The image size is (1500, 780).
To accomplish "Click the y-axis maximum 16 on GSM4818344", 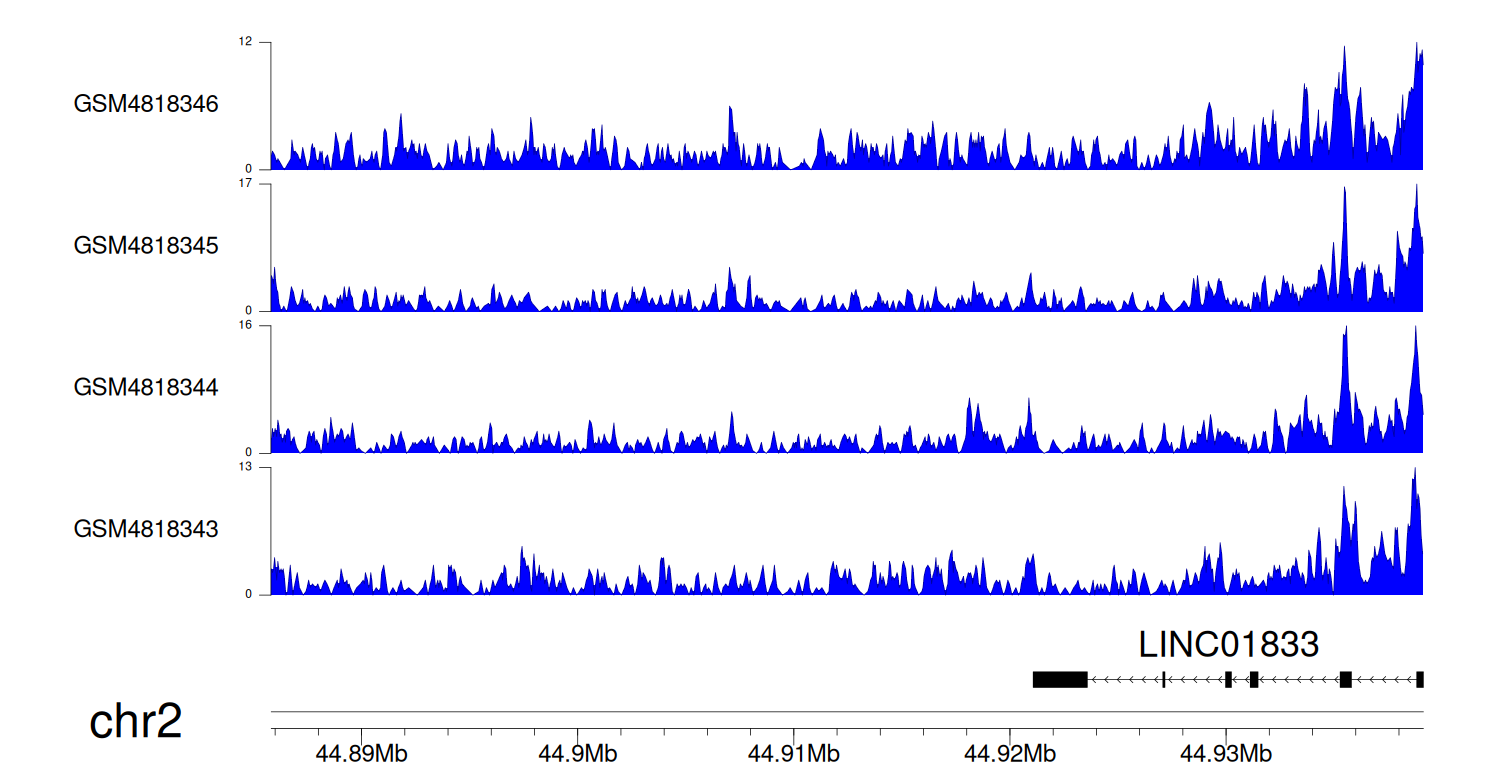I will click(x=245, y=326).
